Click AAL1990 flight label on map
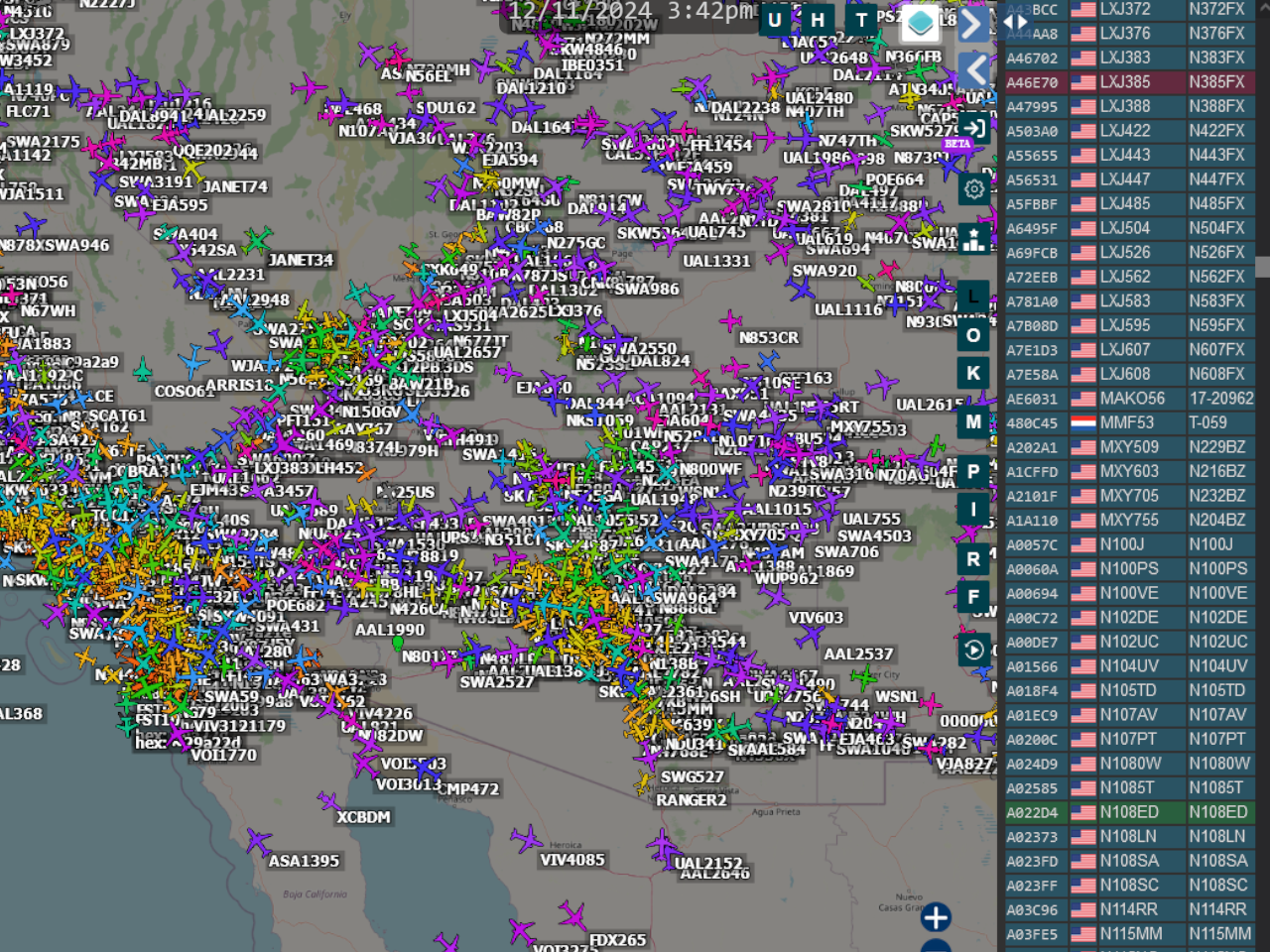Screen dimensions: 1270x952 click(x=390, y=630)
